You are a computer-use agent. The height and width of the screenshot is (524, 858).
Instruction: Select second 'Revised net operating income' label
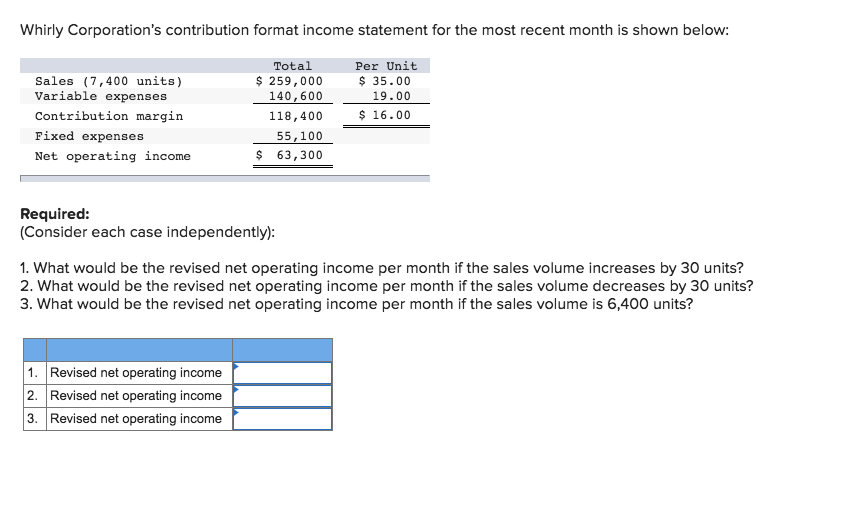pyautogui.click(x=136, y=395)
